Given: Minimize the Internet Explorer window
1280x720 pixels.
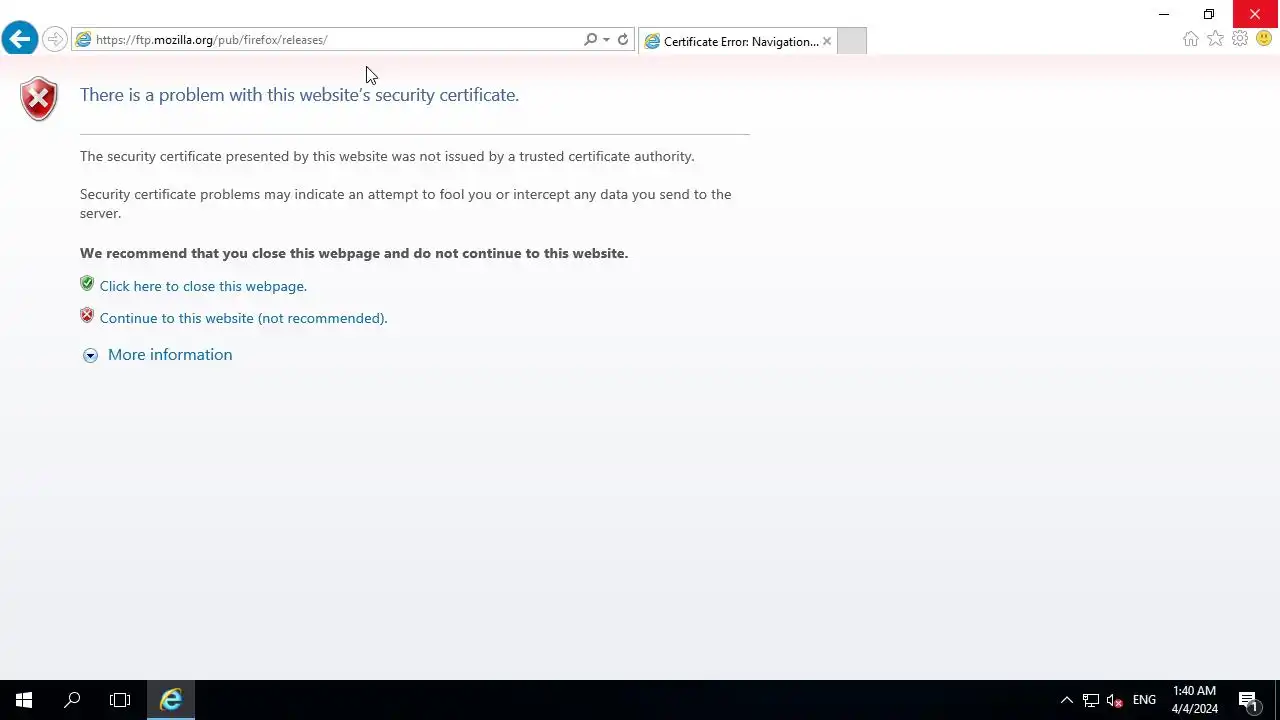Looking at the screenshot, I should coord(1163,14).
